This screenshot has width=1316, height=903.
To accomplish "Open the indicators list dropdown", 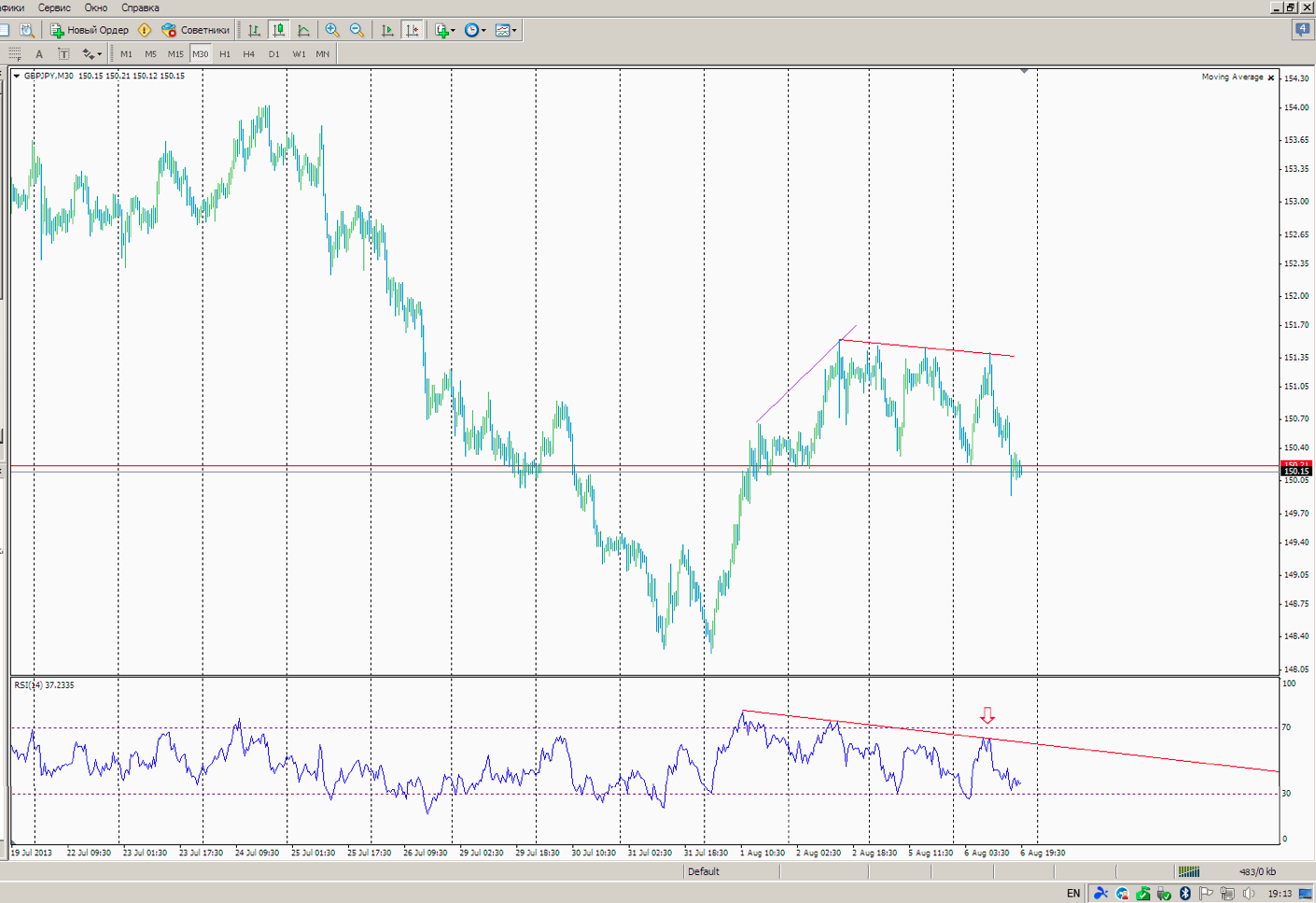I will [x=445, y=30].
